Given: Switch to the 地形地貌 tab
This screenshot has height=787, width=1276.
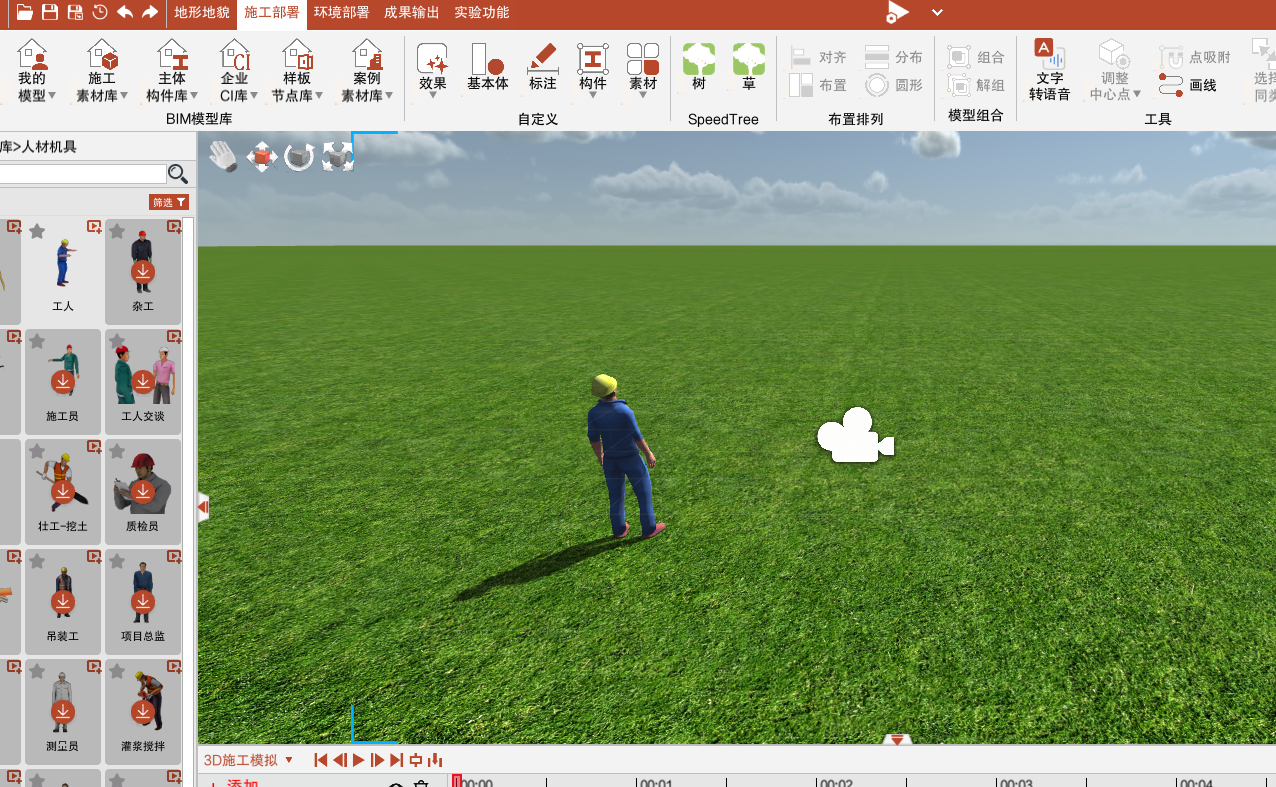Looking at the screenshot, I should pos(201,13).
